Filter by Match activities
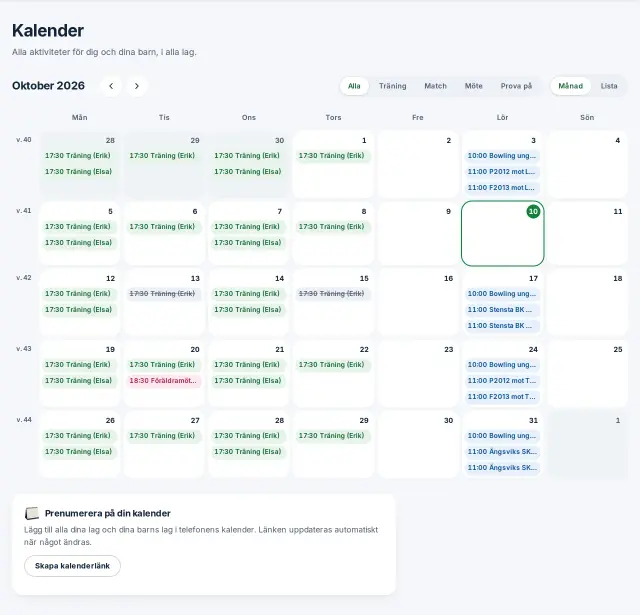This screenshot has width=640, height=615. (x=435, y=86)
